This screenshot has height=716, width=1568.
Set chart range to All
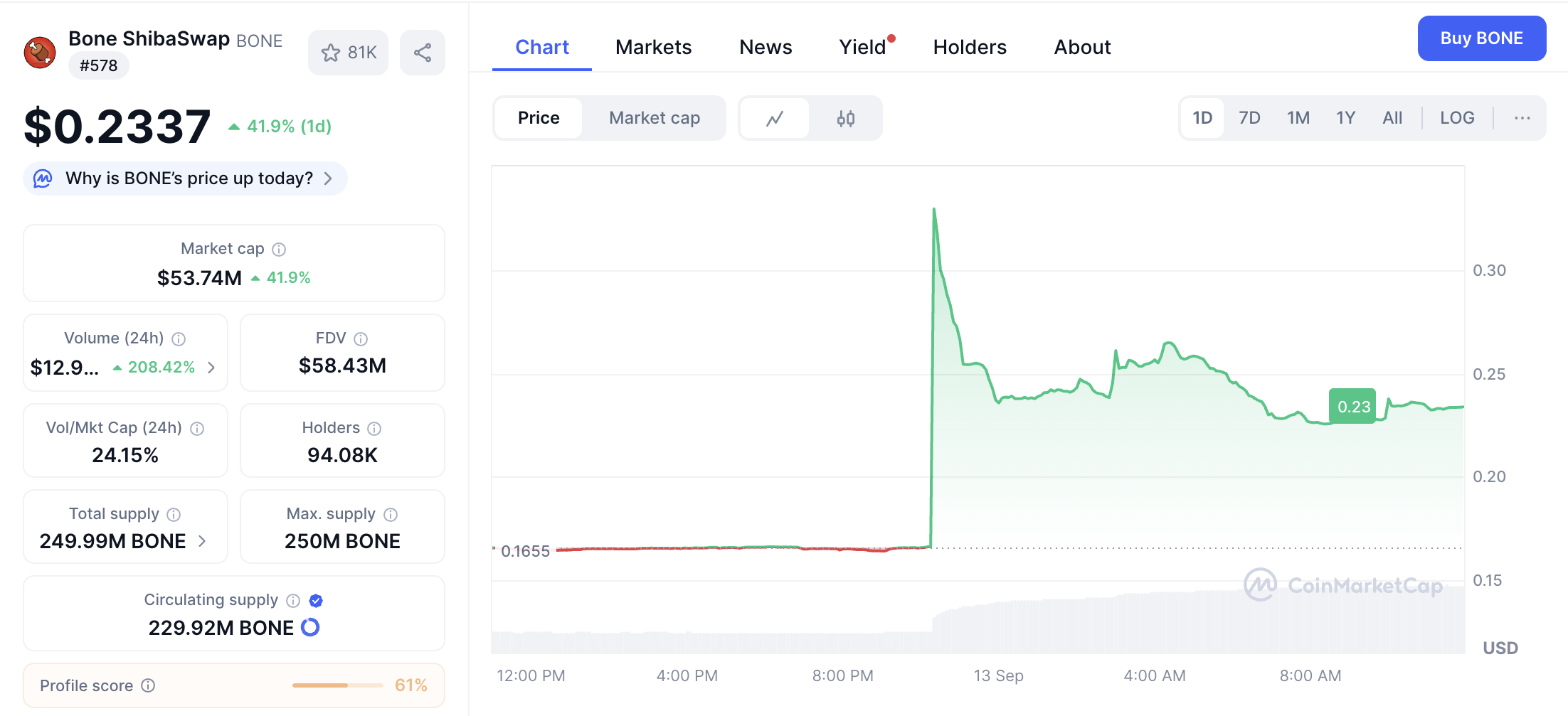pyautogui.click(x=1392, y=118)
